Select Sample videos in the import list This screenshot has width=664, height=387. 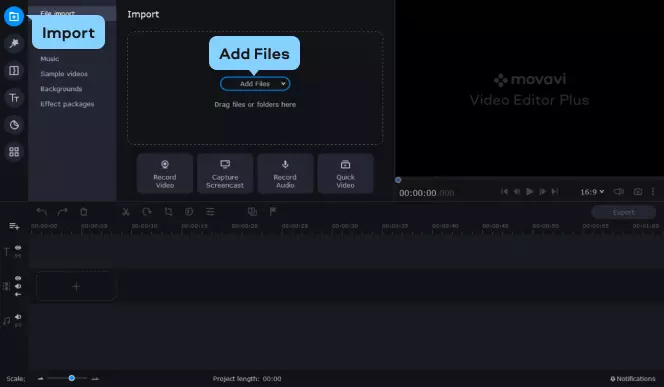(x=64, y=74)
